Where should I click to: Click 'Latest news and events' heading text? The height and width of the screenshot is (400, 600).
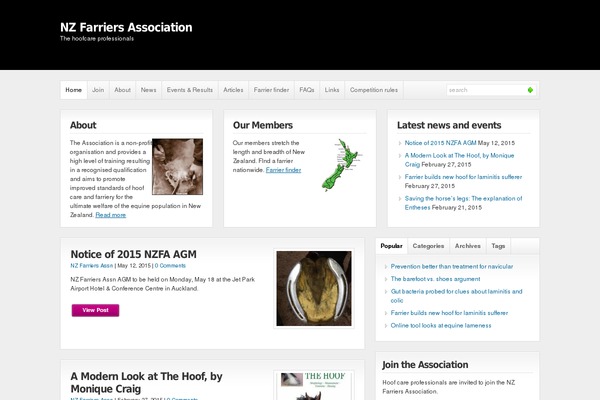click(449, 125)
